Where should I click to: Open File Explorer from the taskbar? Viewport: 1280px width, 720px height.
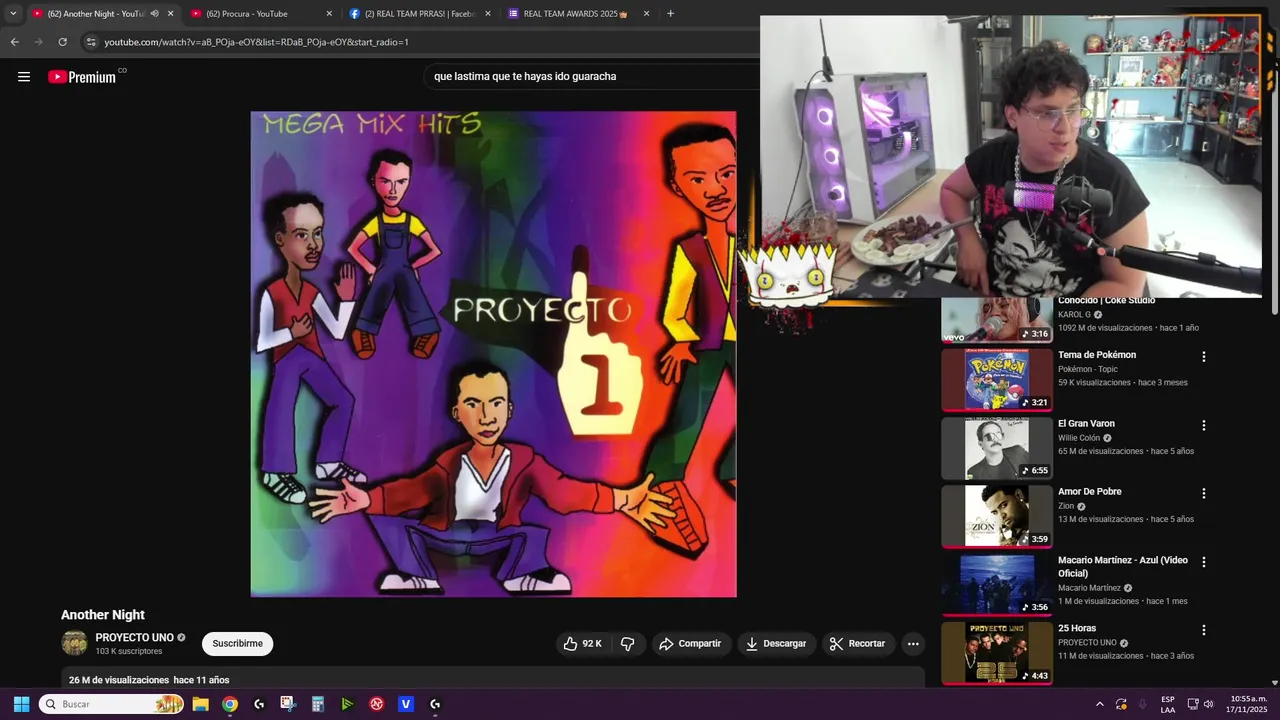(x=200, y=704)
